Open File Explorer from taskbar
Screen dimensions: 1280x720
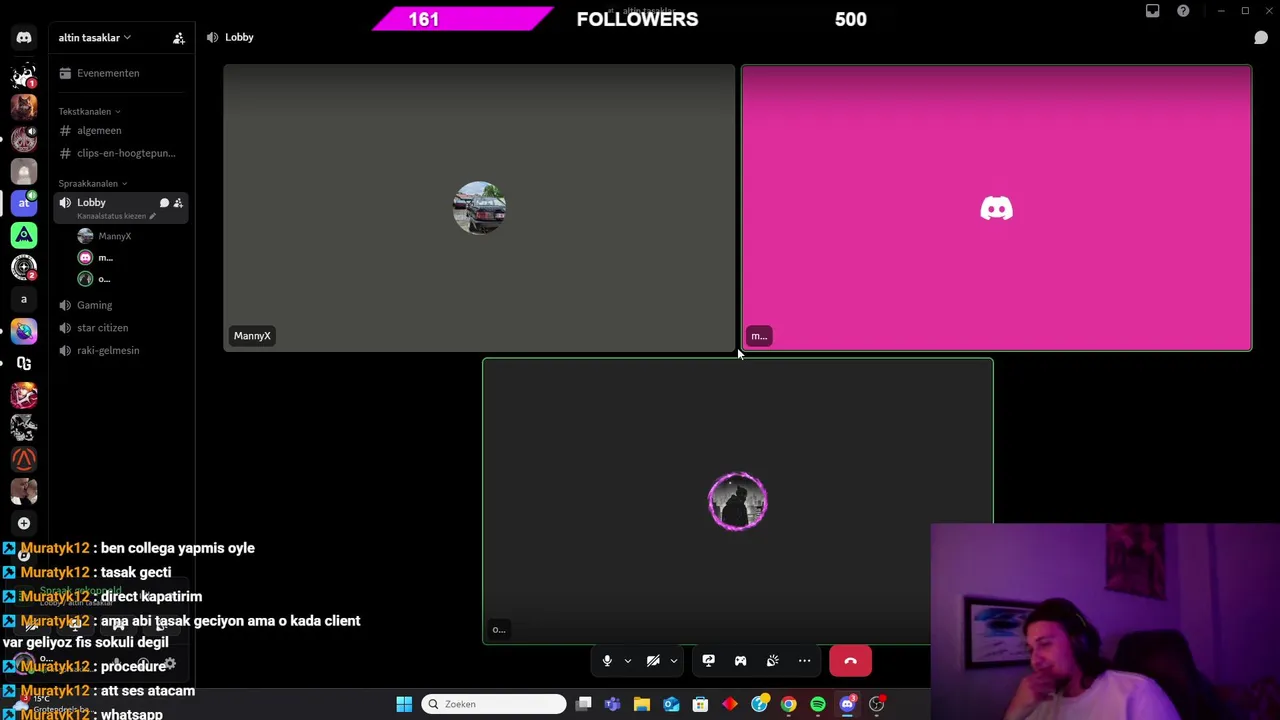click(x=642, y=704)
